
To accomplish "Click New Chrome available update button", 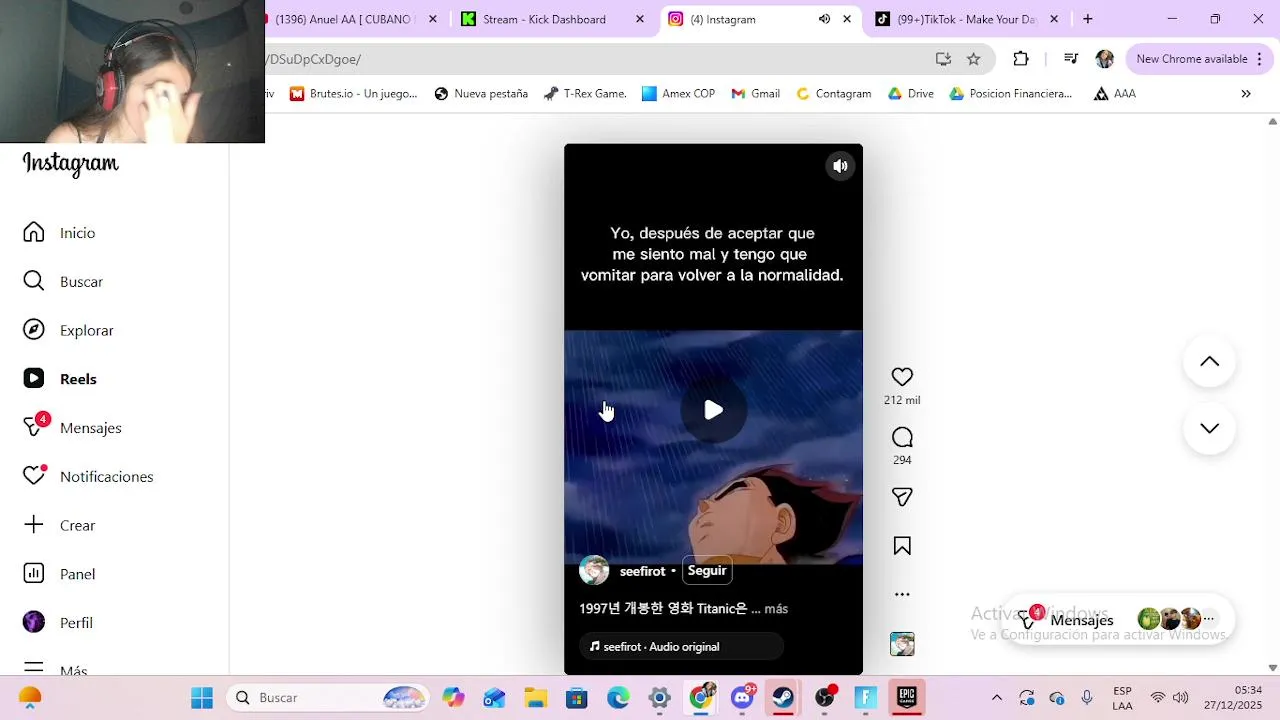I will [x=1198, y=59].
